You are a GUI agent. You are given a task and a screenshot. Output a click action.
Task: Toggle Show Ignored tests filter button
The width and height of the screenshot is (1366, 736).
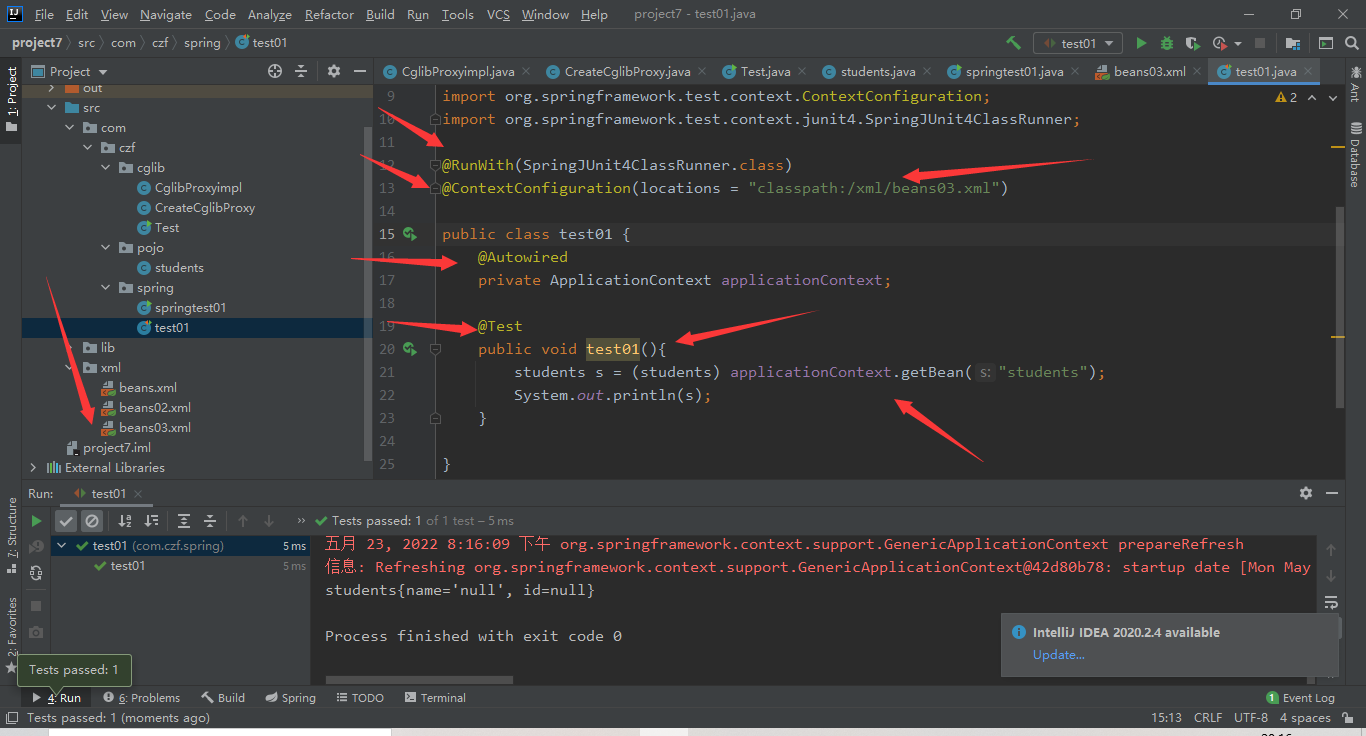coord(92,520)
